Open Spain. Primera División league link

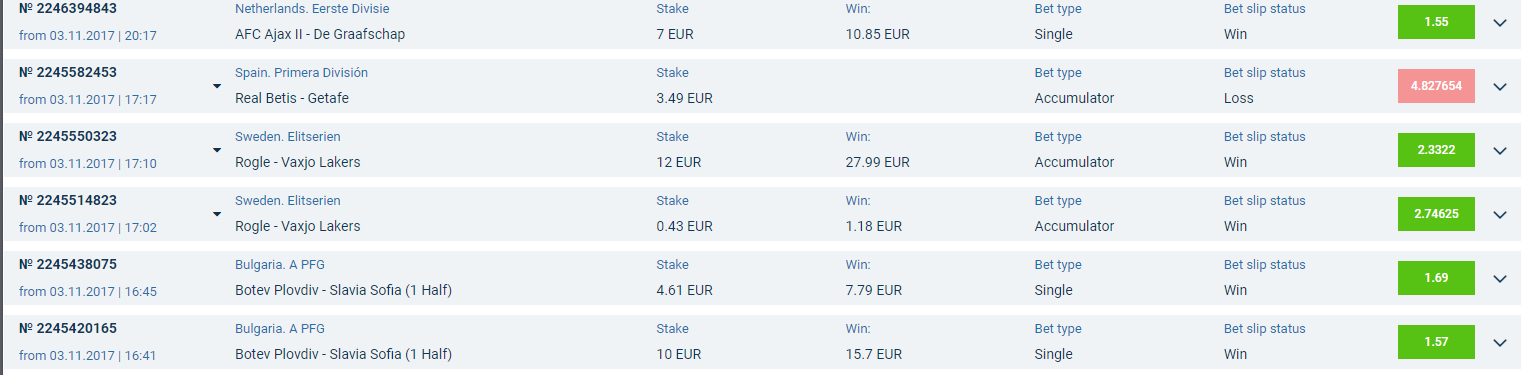click(301, 73)
